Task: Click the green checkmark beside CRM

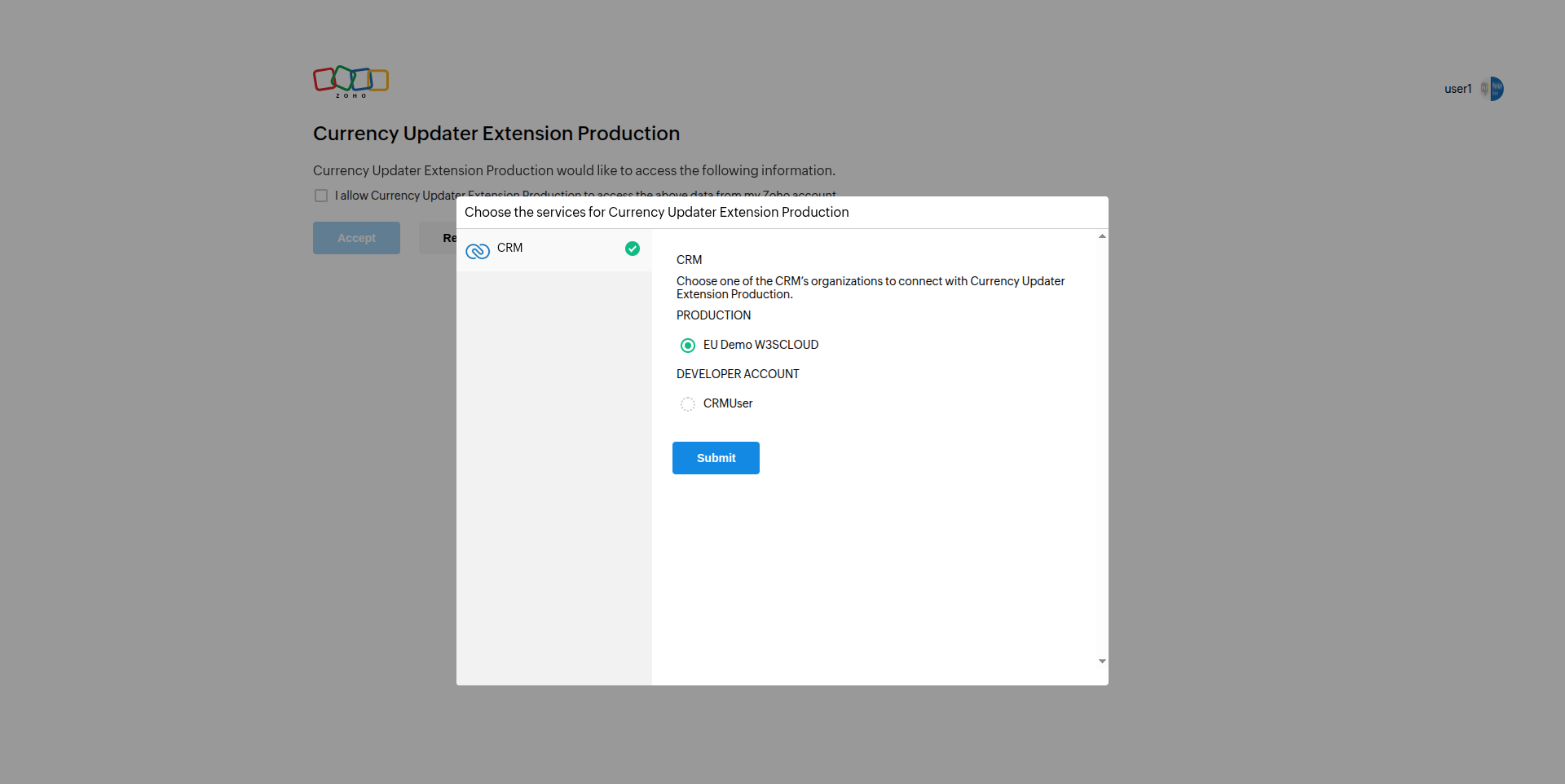Action: pyautogui.click(x=633, y=249)
